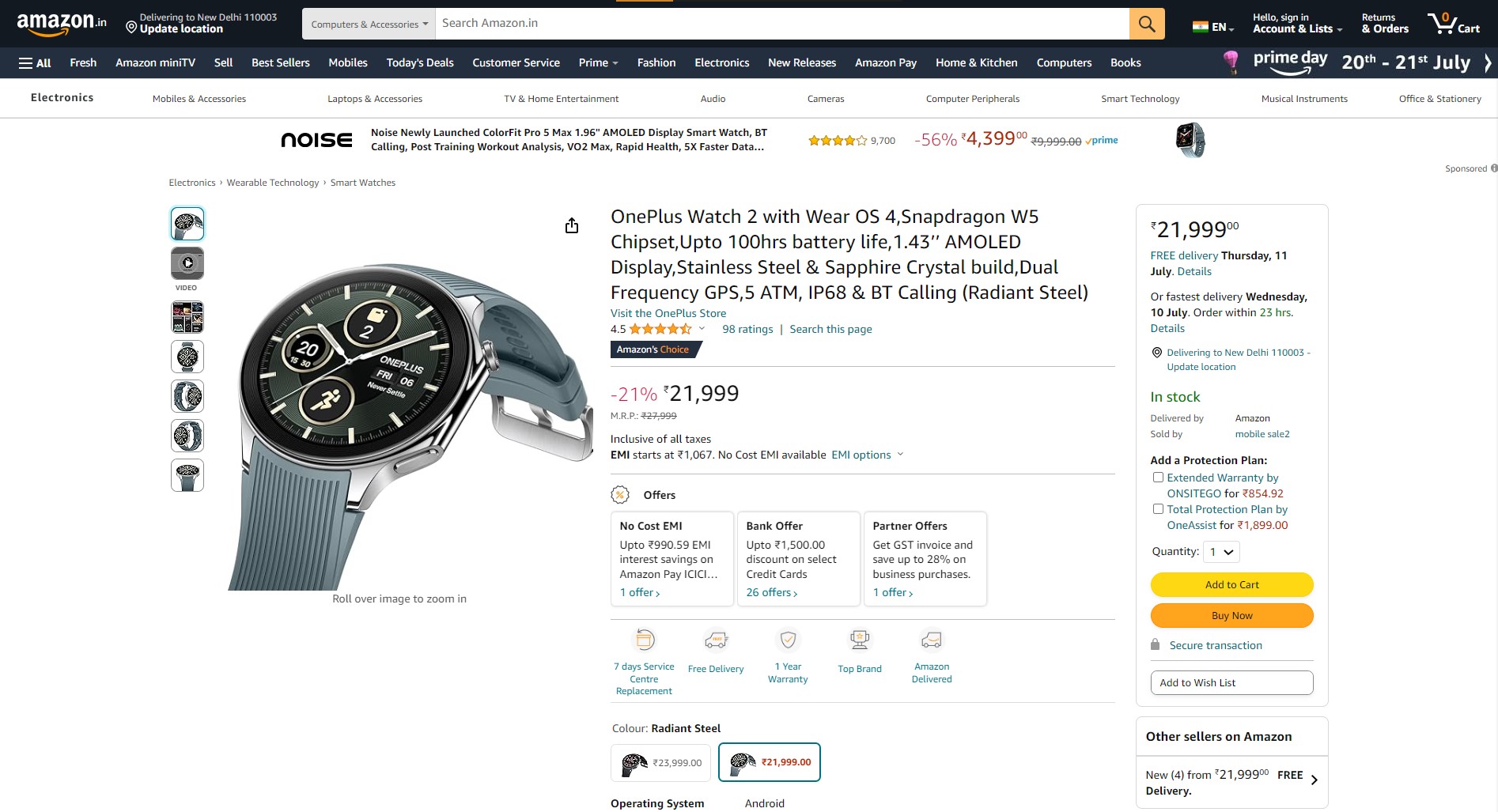Open Today's Deals in navigation bar
The image size is (1498, 812).
click(420, 63)
